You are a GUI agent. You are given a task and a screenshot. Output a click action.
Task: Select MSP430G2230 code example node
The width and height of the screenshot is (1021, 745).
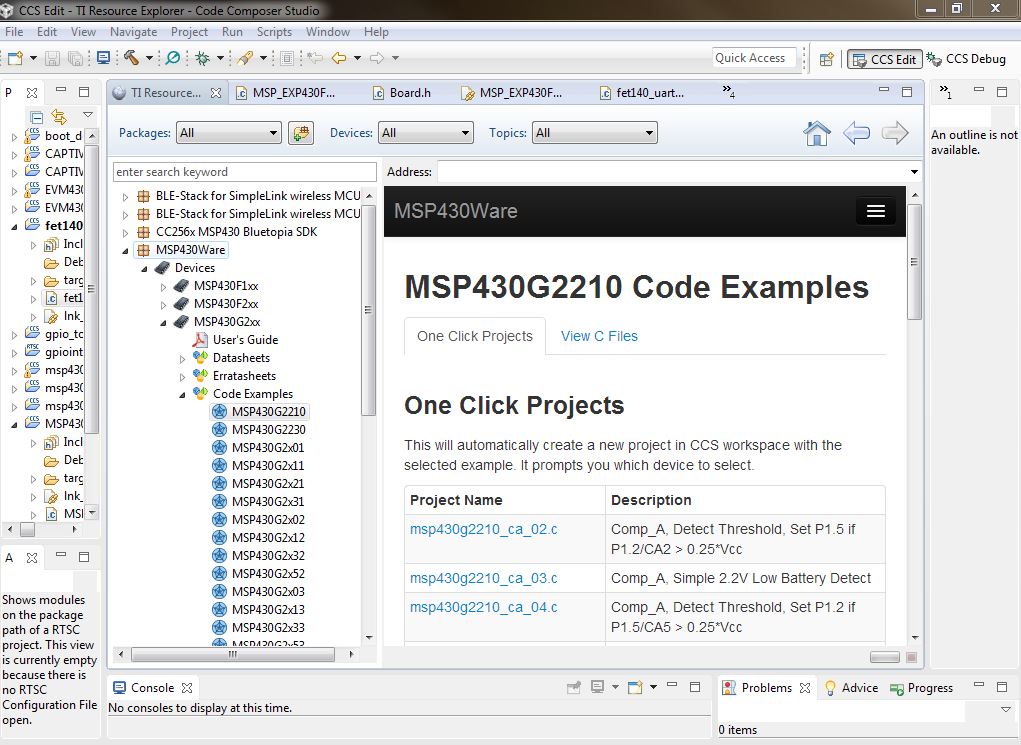click(x=268, y=430)
